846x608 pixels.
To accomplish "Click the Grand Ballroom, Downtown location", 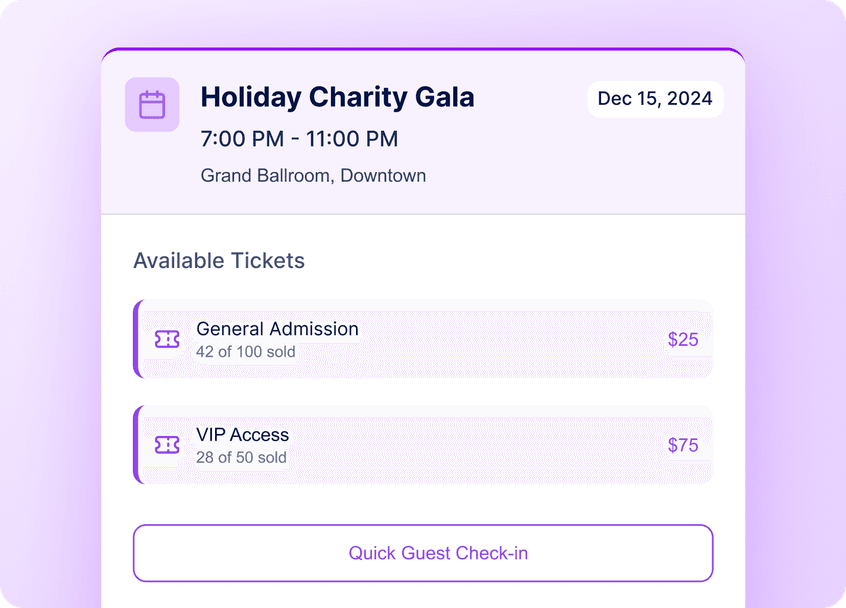I will point(313,176).
